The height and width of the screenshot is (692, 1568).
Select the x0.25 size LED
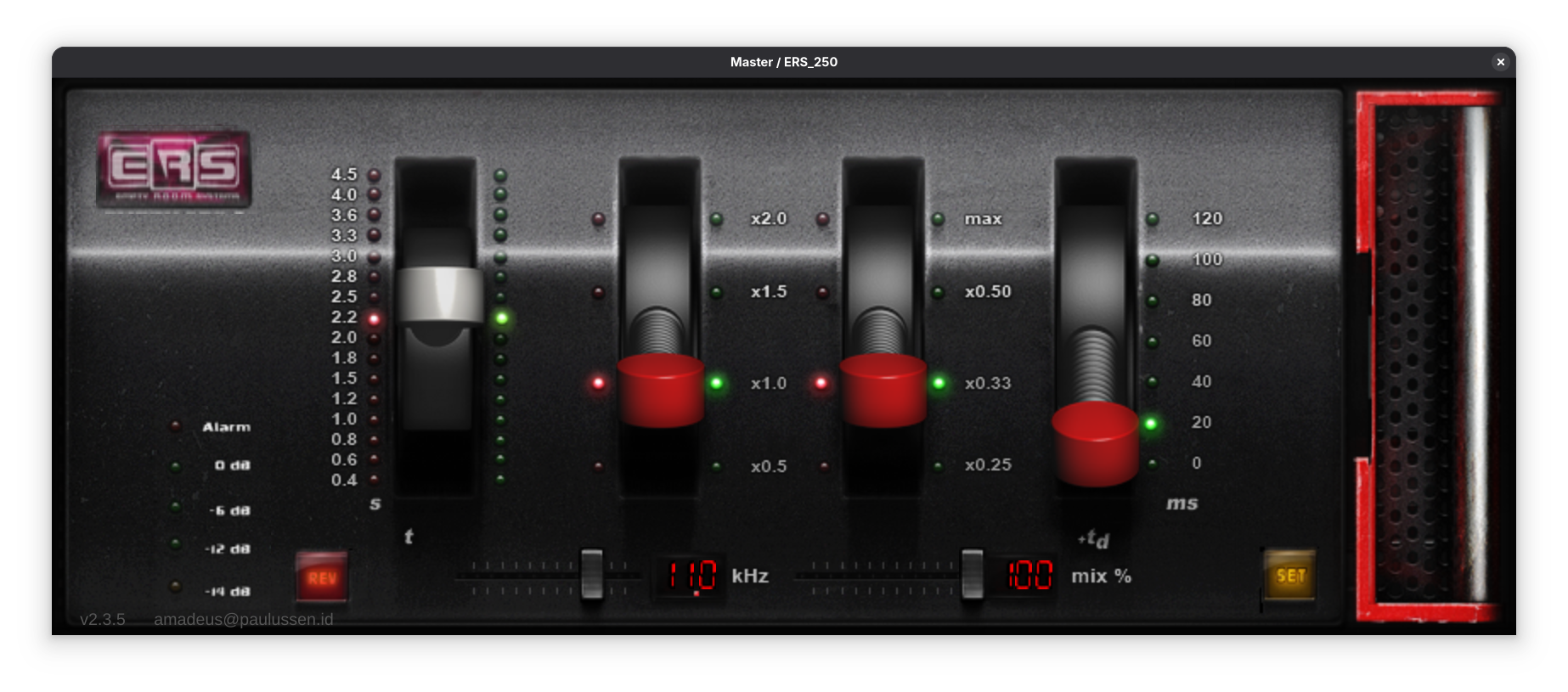tap(938, 466)
